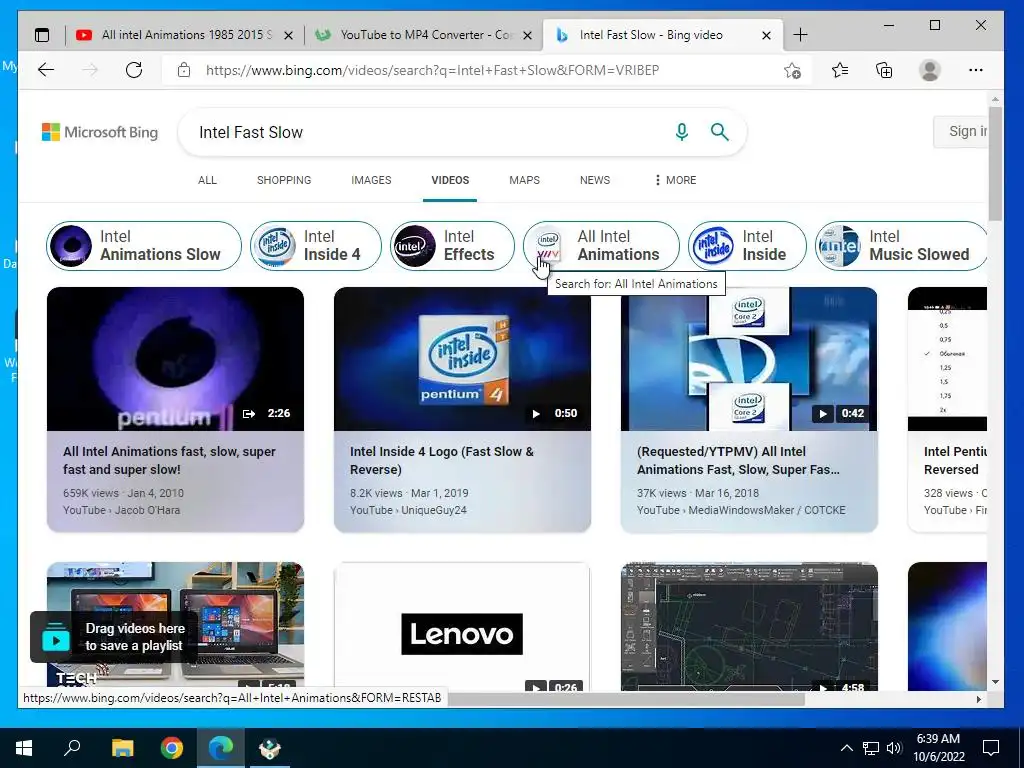
Task: Open Windows taskbar search
Action: (x=72, y=748)
